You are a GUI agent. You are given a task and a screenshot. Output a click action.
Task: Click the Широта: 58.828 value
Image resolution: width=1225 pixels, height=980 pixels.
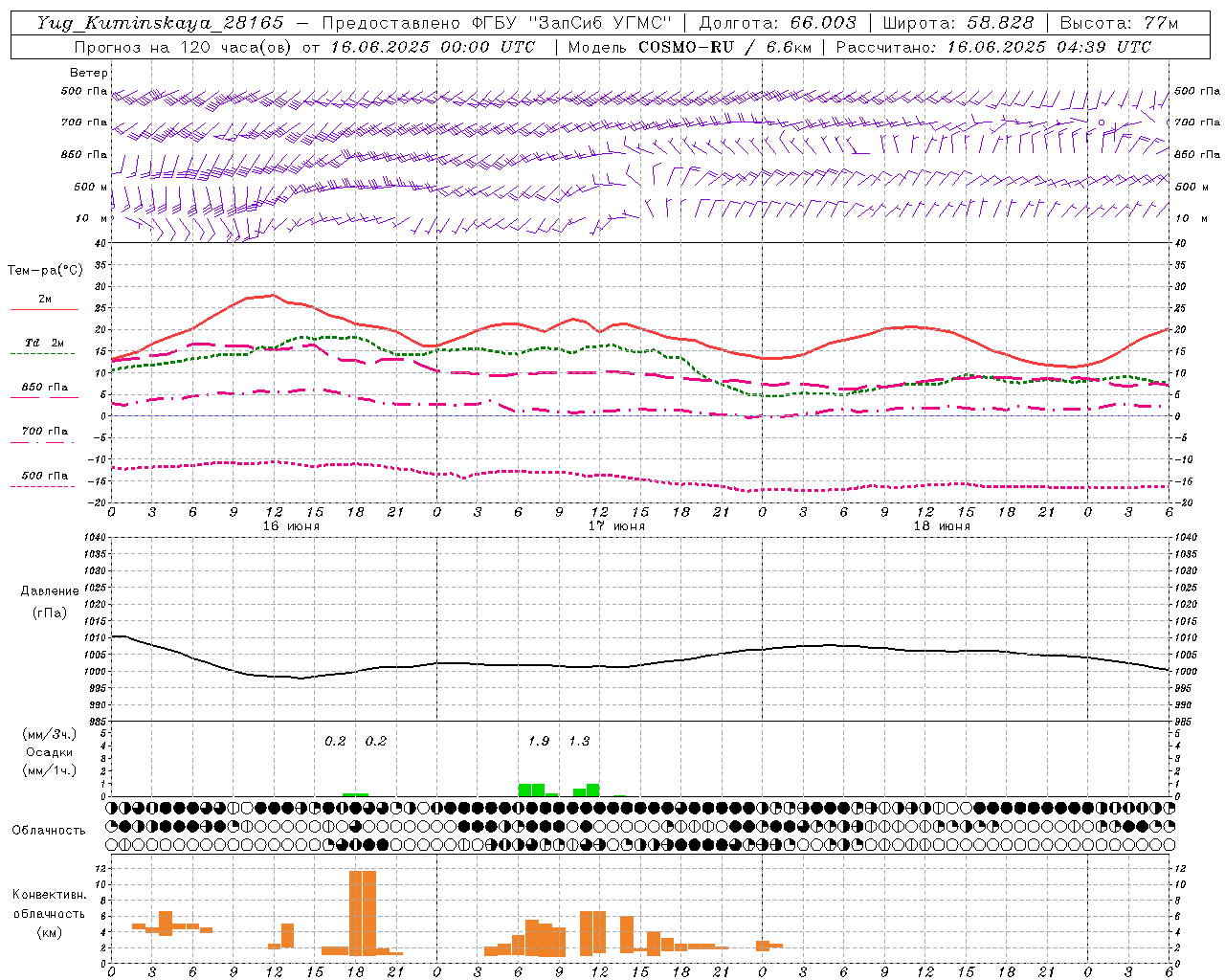(x=958, y=23)
